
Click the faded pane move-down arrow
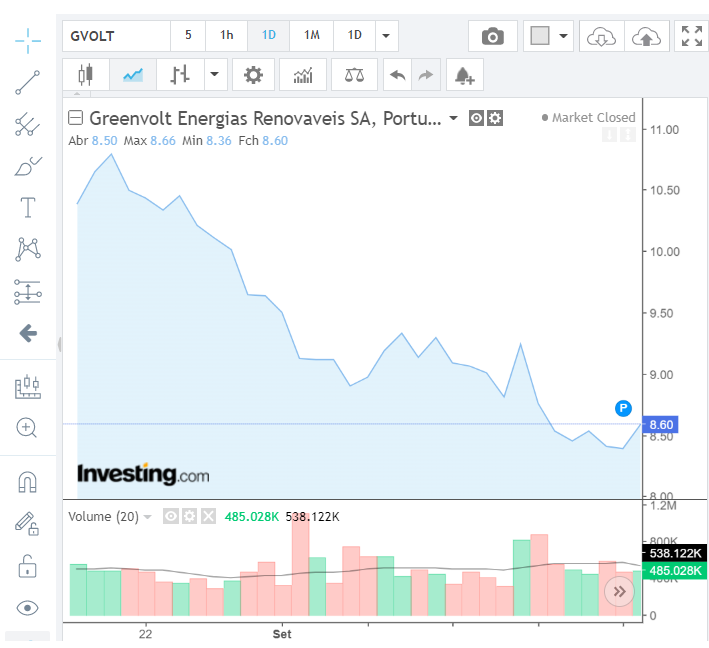coord(609,134)
